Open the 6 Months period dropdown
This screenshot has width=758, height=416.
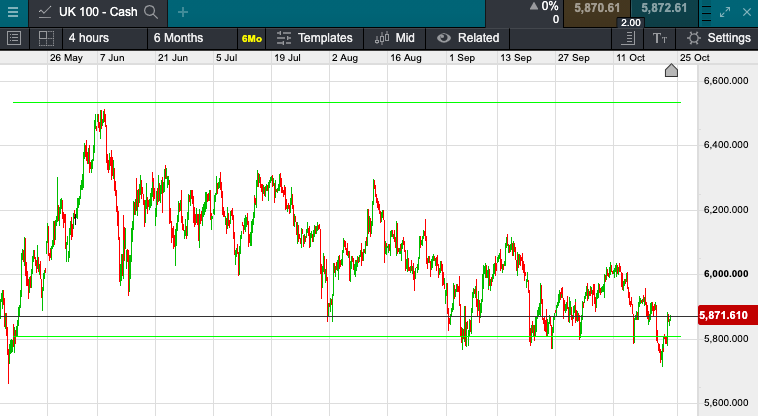pos(192,38)
